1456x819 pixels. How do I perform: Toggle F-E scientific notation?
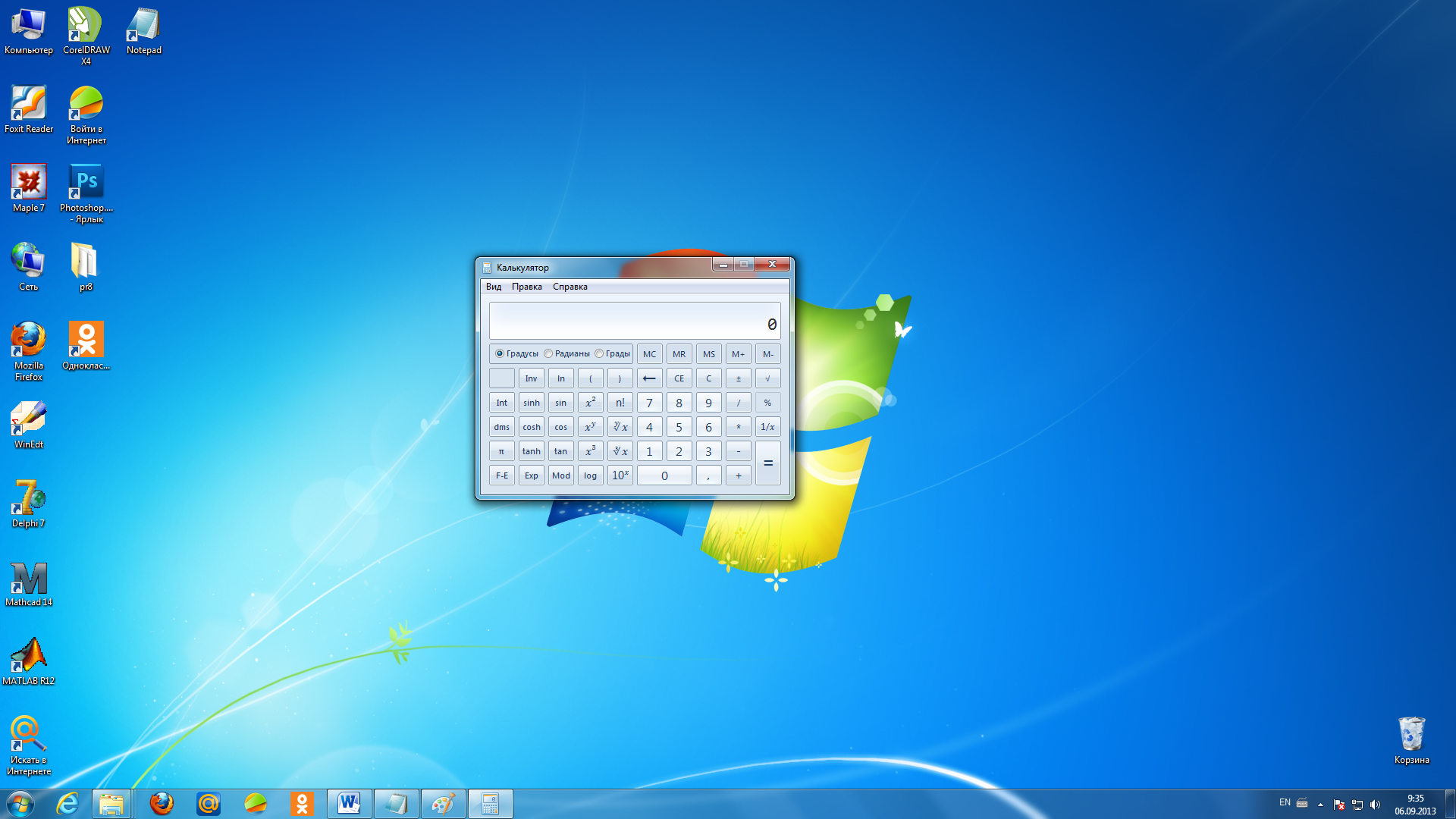(501, 475)
